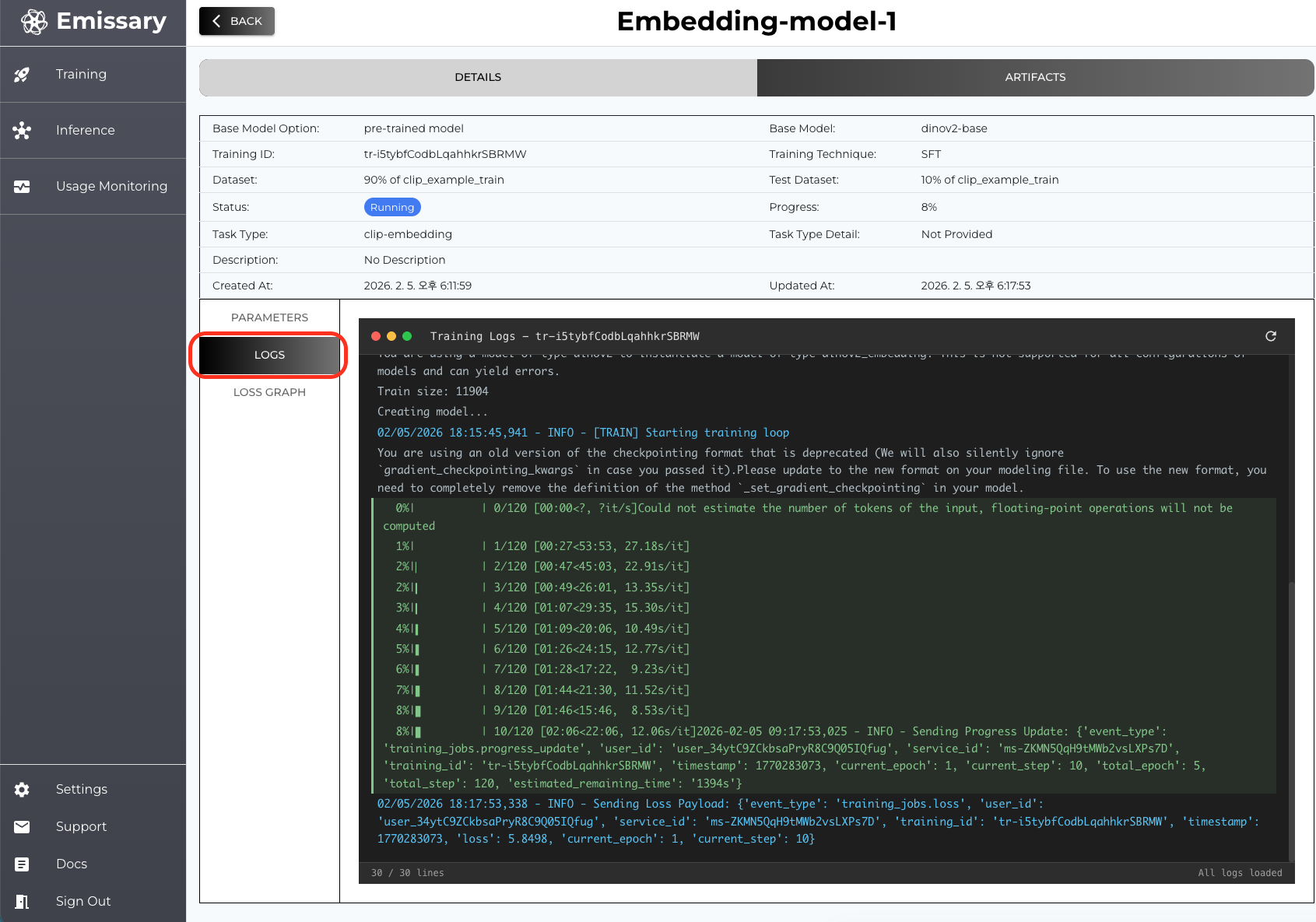The width and height of the screenshot is (1316, 922).
Task: Click the Training ID value tr-i5tybfCodbLqahhkrSBRMW
Action: point(445,154)
